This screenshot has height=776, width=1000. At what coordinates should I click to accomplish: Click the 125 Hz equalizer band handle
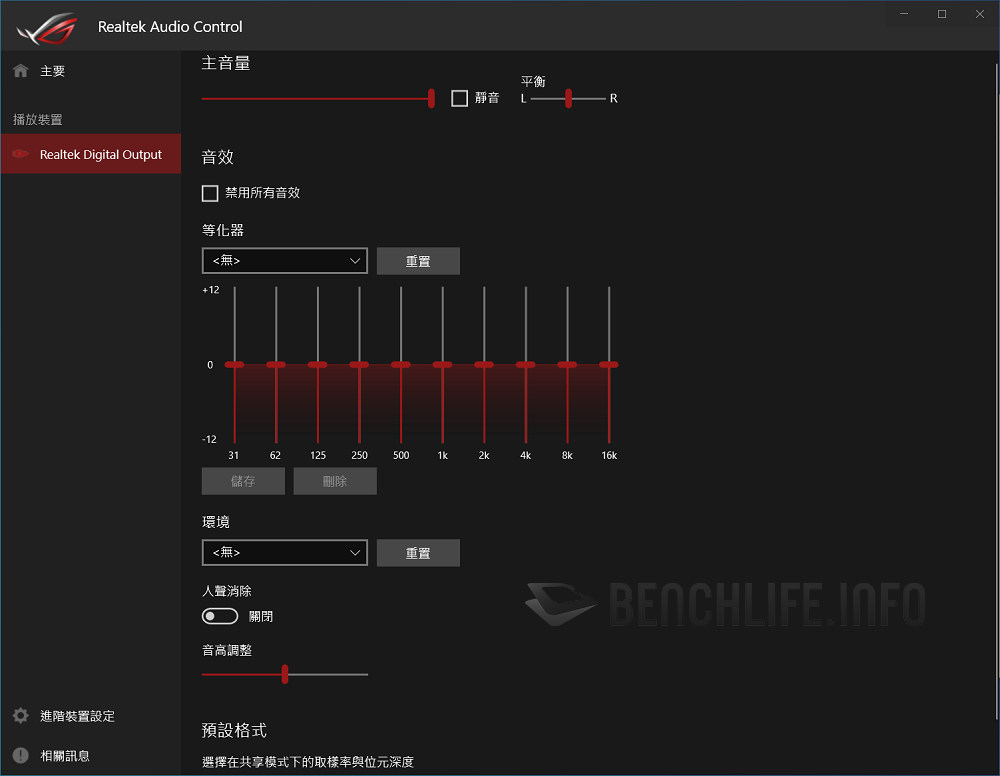318,365
